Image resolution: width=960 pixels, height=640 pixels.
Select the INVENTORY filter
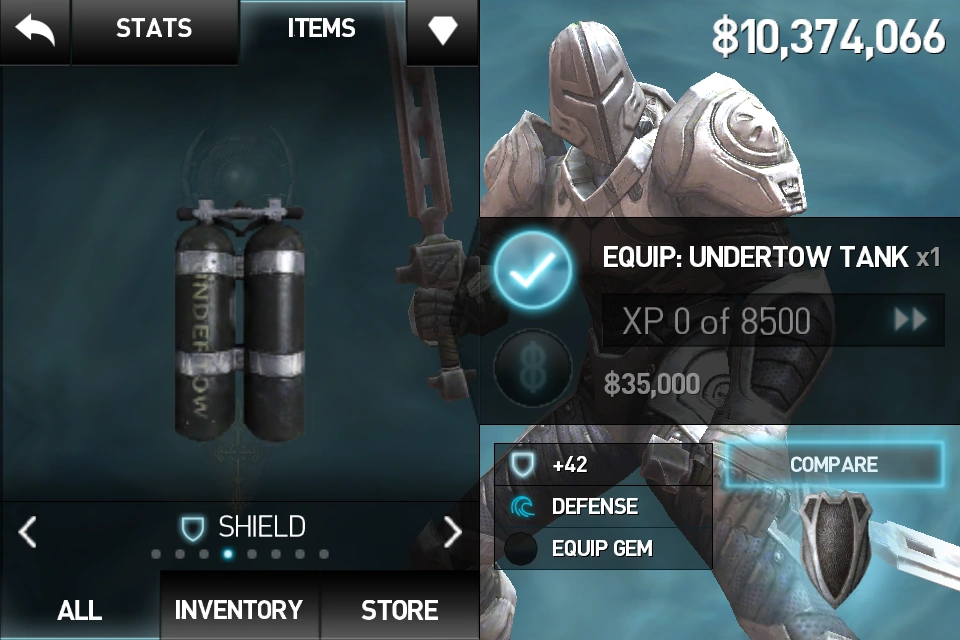point(239,609)
